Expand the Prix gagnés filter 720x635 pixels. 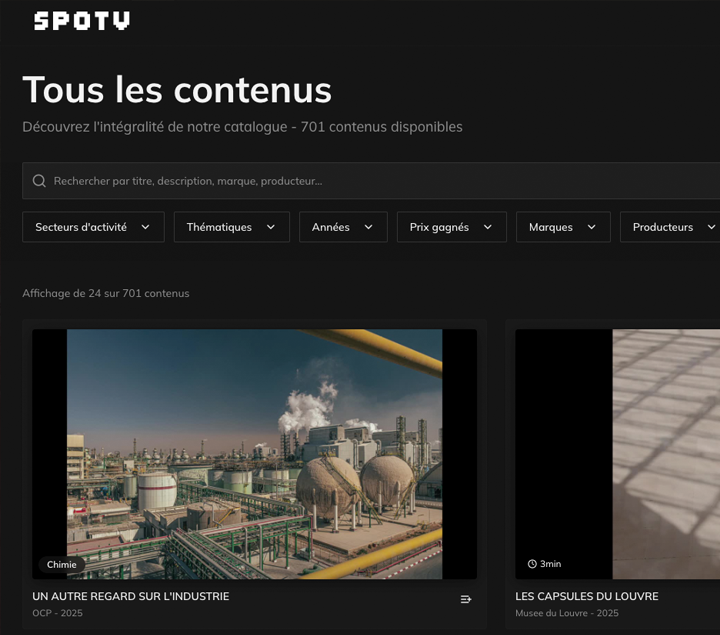tap(451, 227)
